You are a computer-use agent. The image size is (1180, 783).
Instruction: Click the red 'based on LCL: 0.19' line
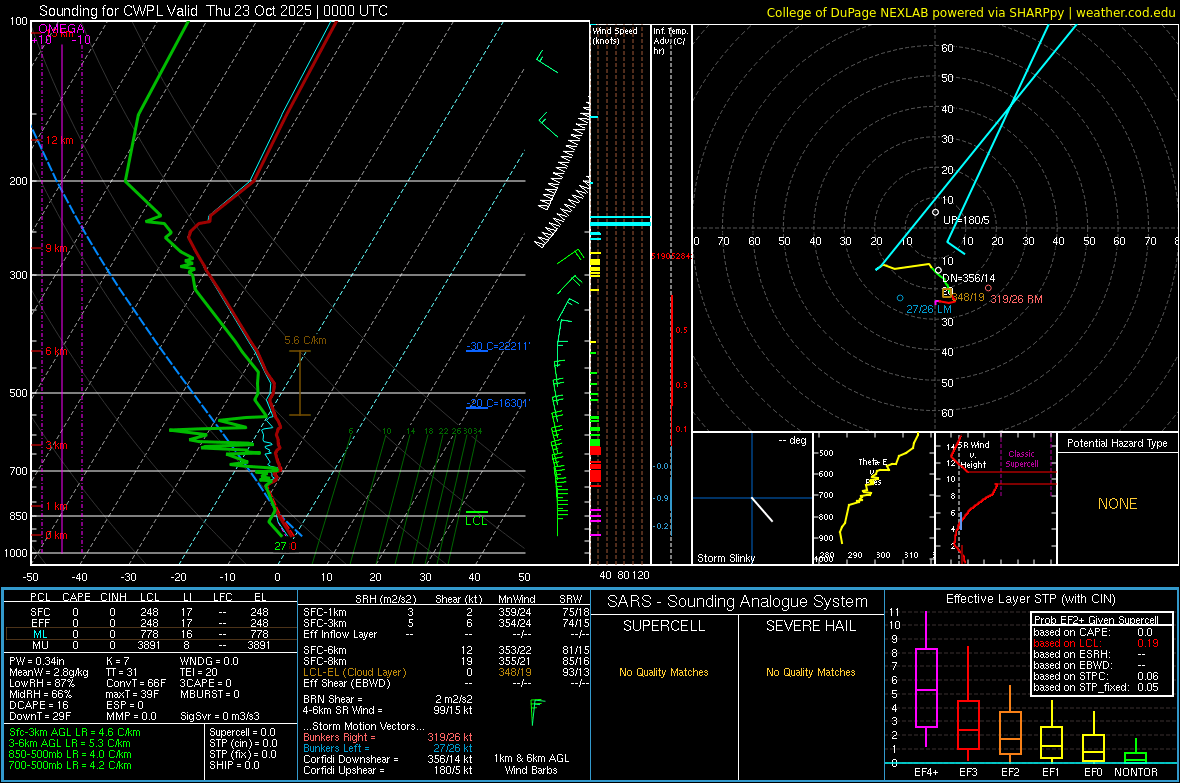(x=1096, y=643)
